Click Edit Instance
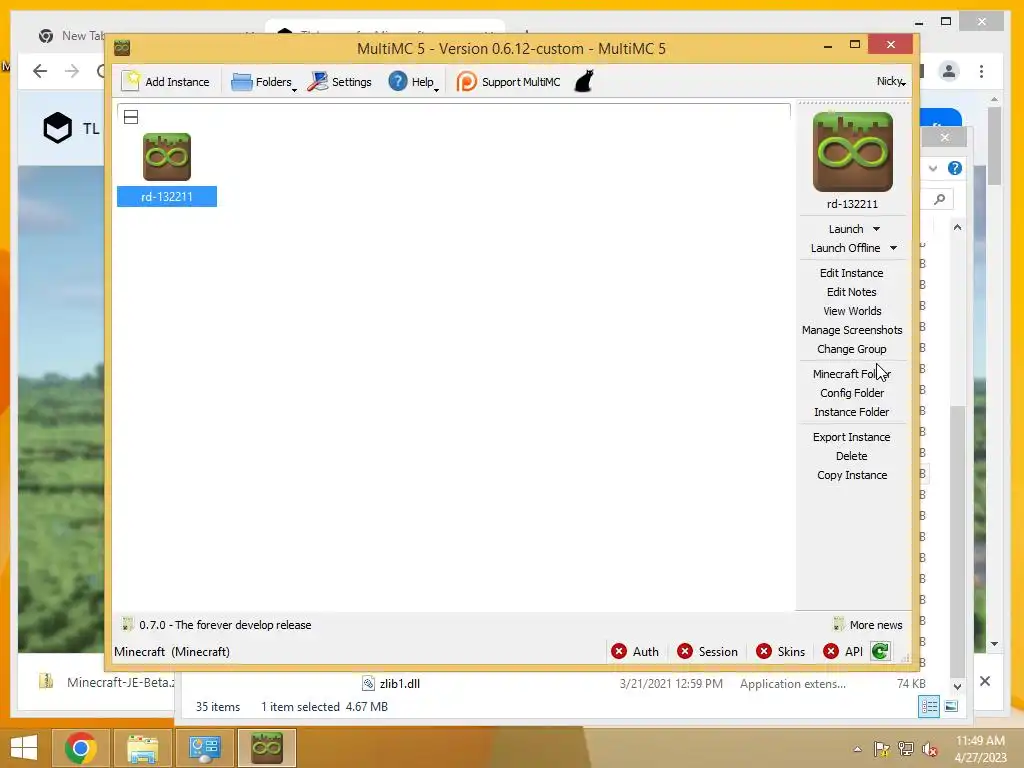 coord(852,273)
